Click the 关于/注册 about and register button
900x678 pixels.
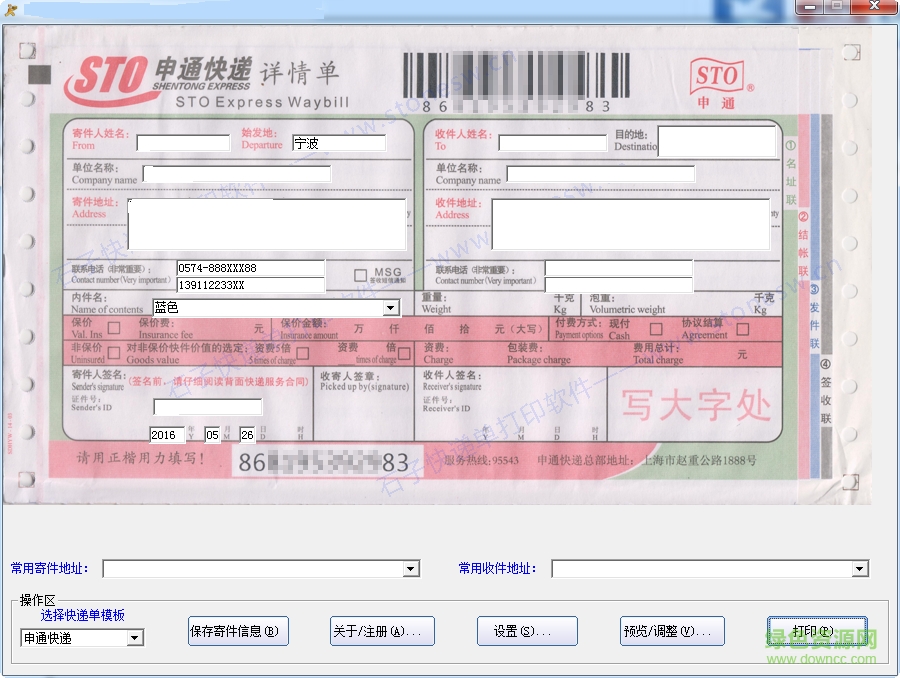[384, 631]
